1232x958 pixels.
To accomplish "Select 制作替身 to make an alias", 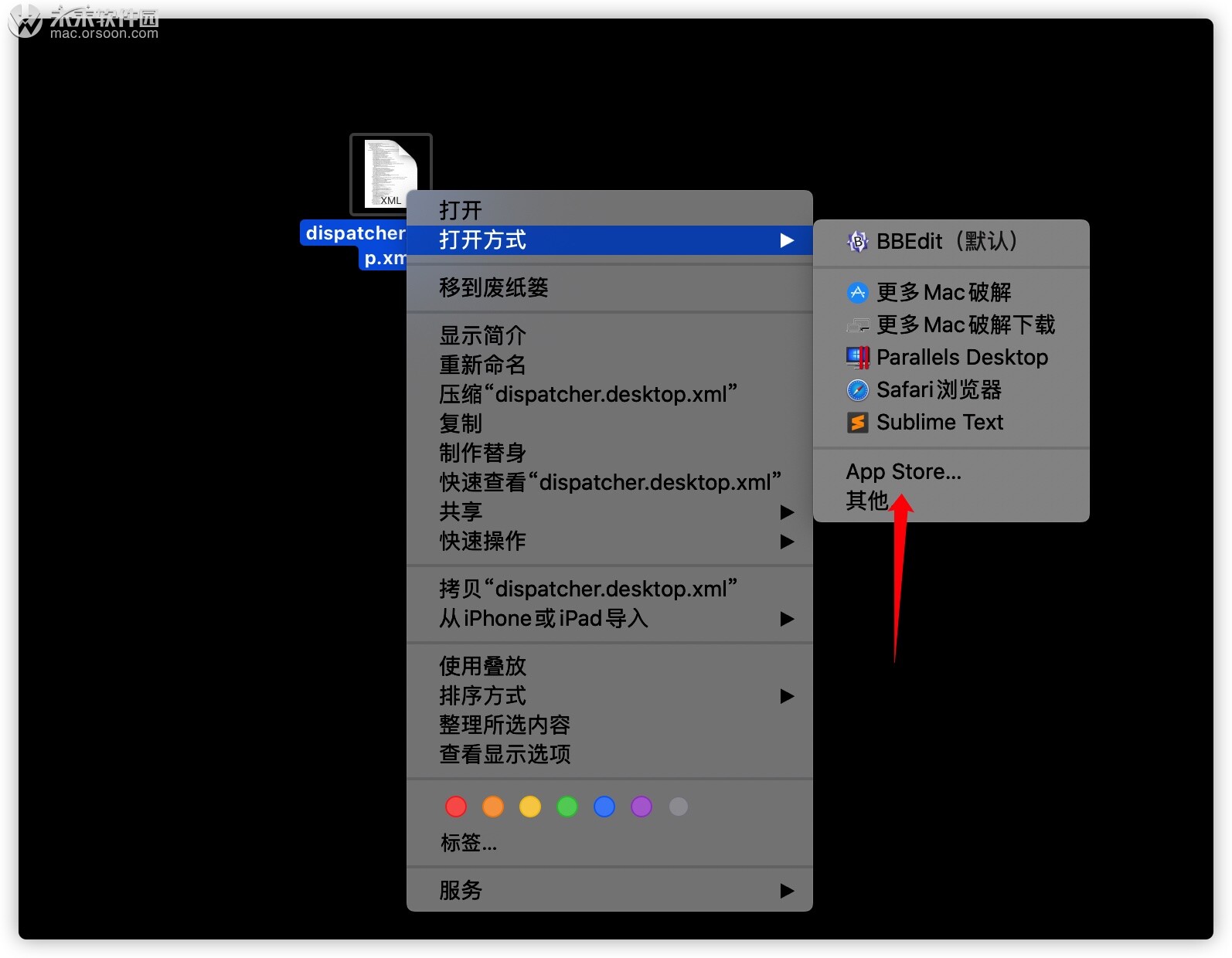I will pos(609,453).
